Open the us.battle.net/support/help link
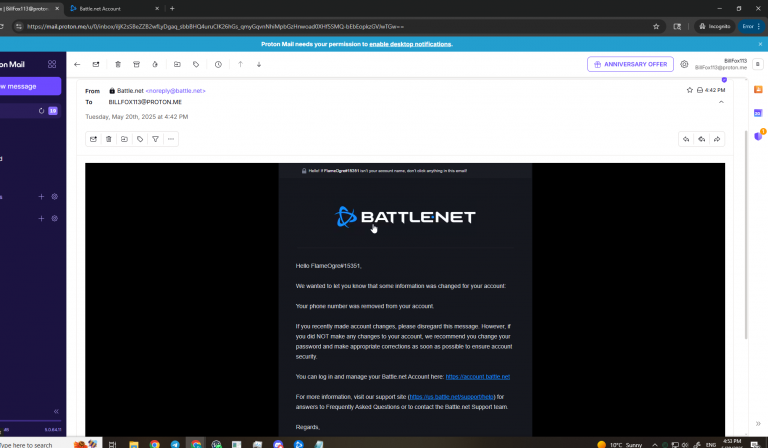768x448 pixels. (x=452, y=397)
